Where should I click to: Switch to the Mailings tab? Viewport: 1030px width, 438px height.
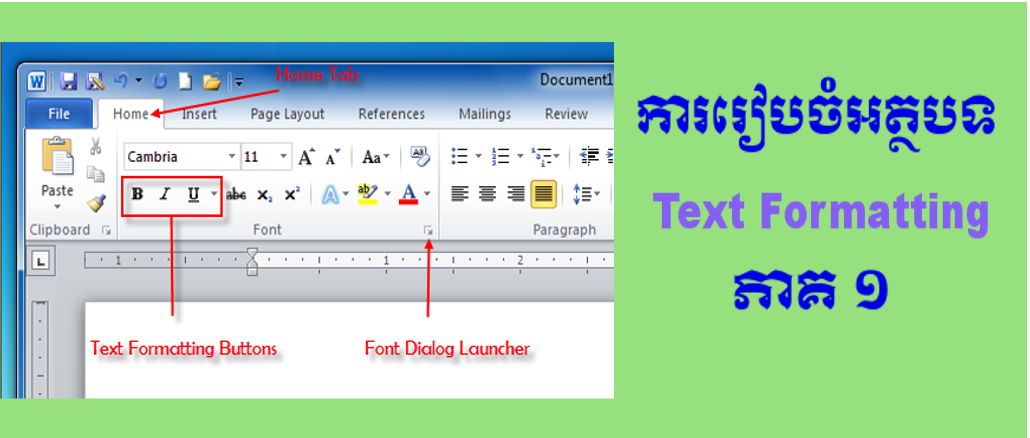[485, 114]
